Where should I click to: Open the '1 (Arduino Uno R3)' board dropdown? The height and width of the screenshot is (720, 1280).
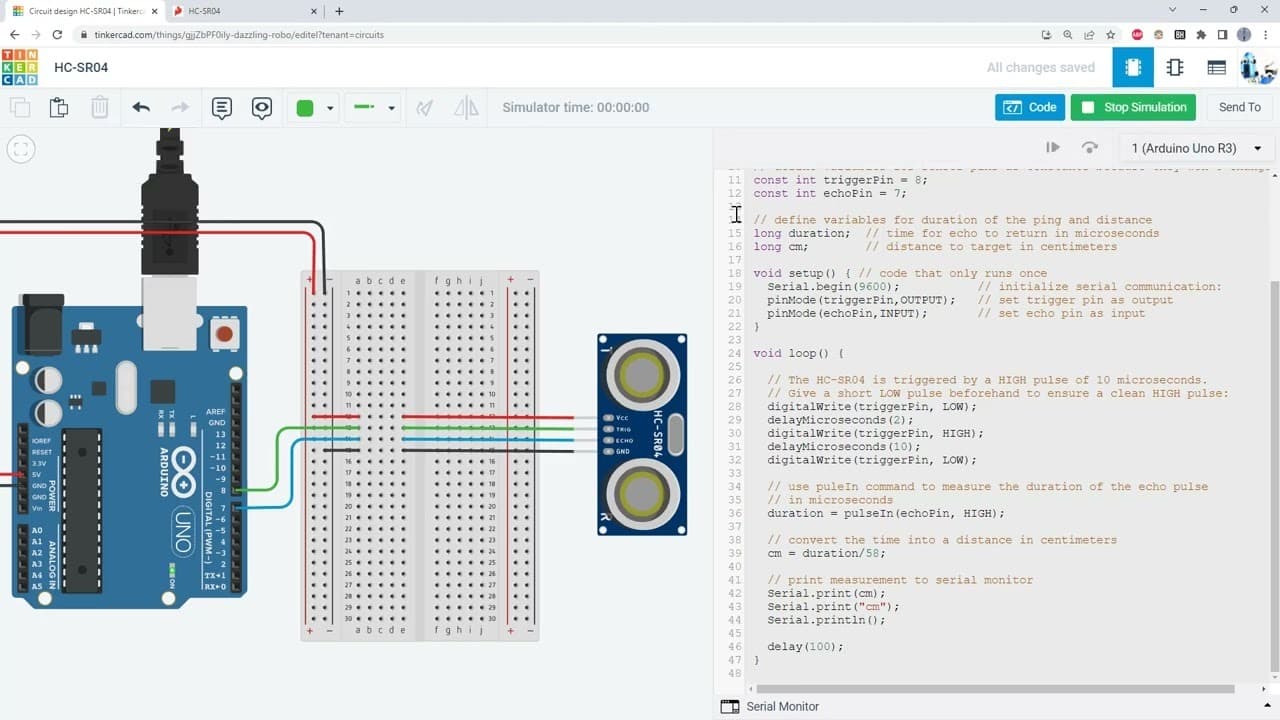click(1195, 147)
